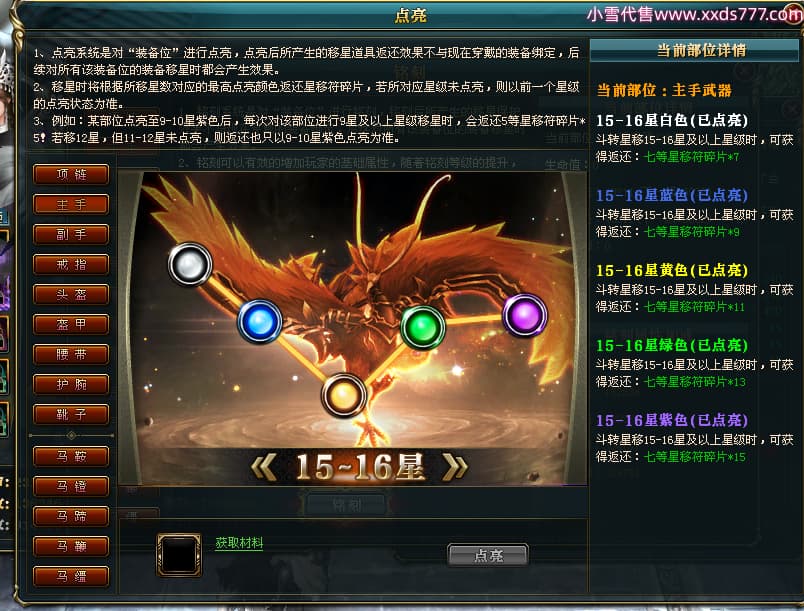
Task: Pick the 靴子 equipment slot
Action: (71, 414)
